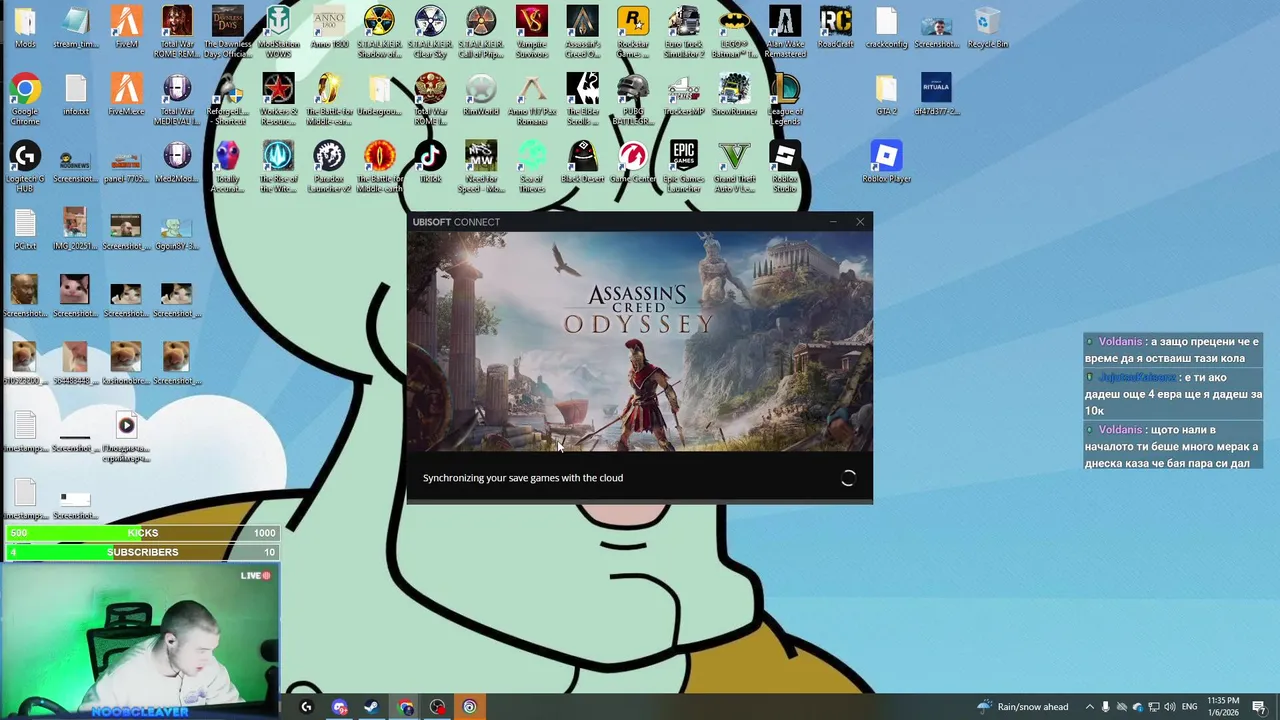Select the TikTok desktop shortcut
Image resolution: width=1280 pixels, height=720 pixels.
click(430, 163)
